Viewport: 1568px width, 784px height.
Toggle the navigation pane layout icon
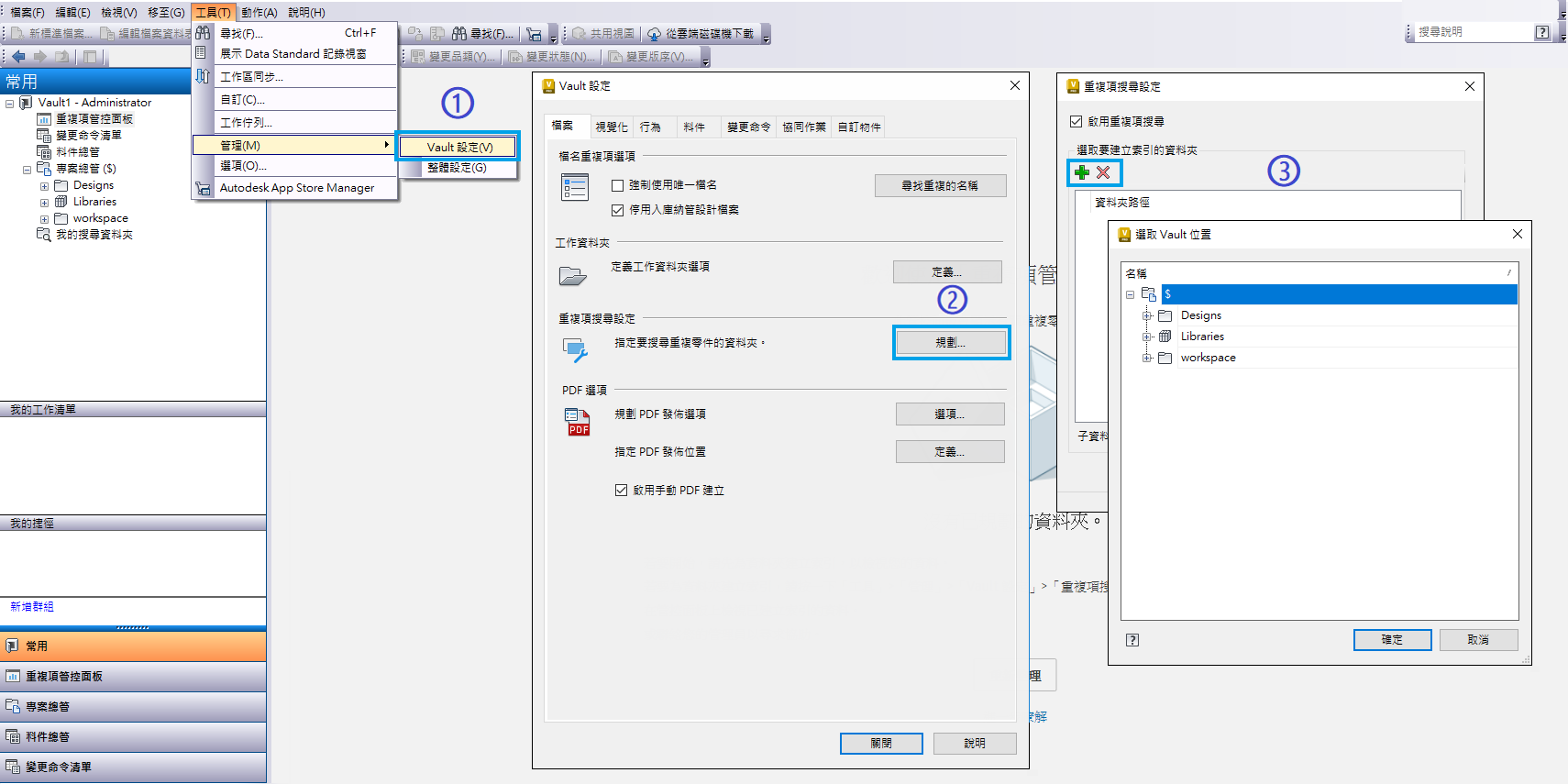(x=90, y=57)
